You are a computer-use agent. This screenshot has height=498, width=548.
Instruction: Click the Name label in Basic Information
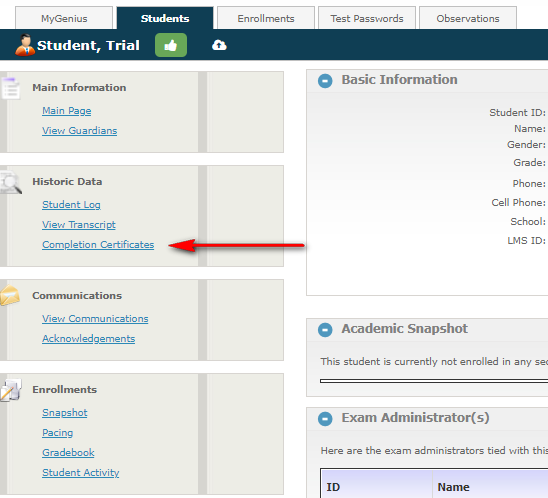pos(530,129)
